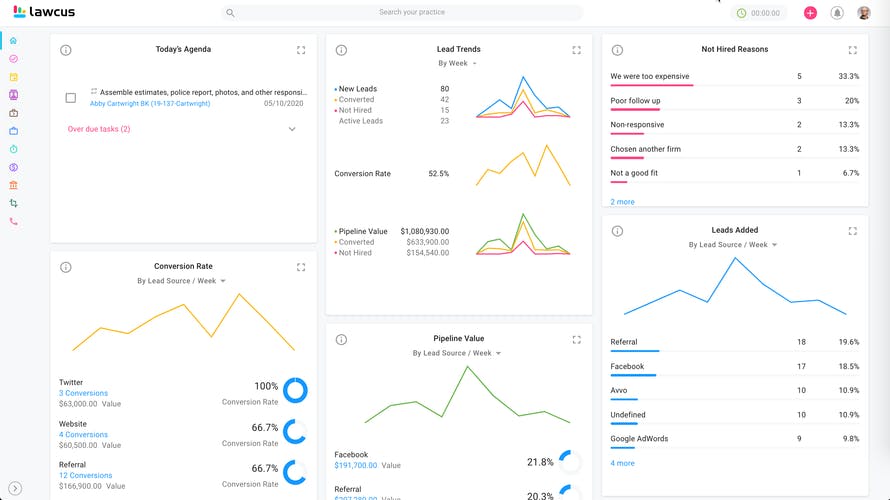Select the Referral row in Leads Added
This screenshot has width=890, height=500.
734,343
